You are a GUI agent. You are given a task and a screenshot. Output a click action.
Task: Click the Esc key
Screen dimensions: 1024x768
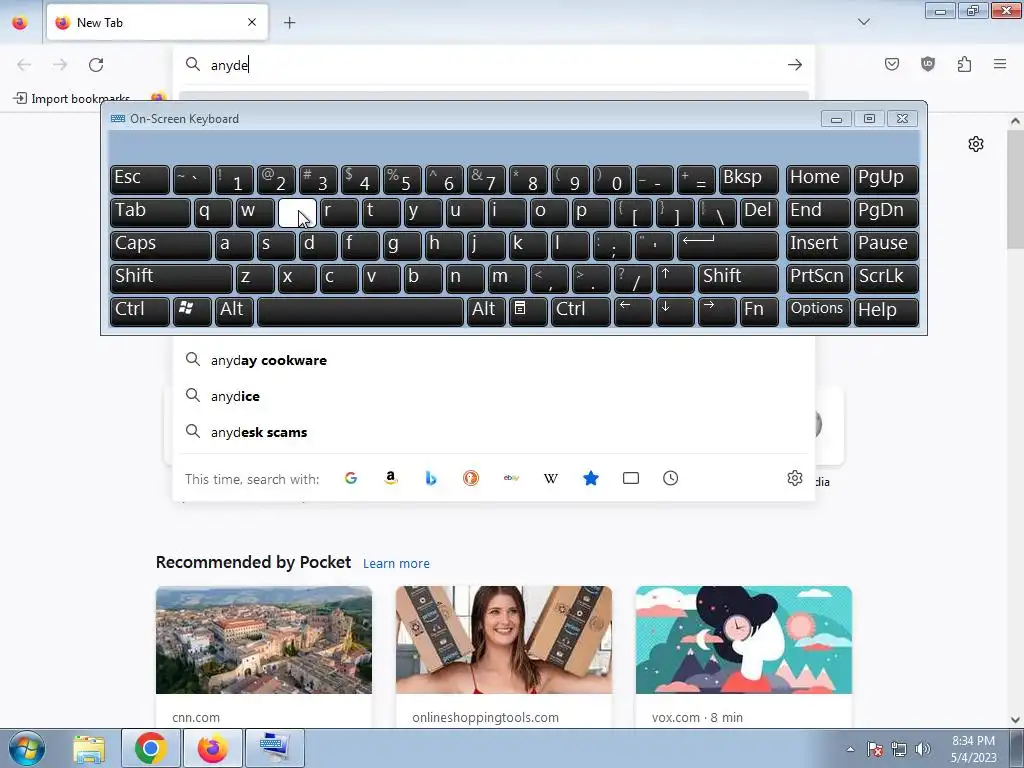[140, 179]
